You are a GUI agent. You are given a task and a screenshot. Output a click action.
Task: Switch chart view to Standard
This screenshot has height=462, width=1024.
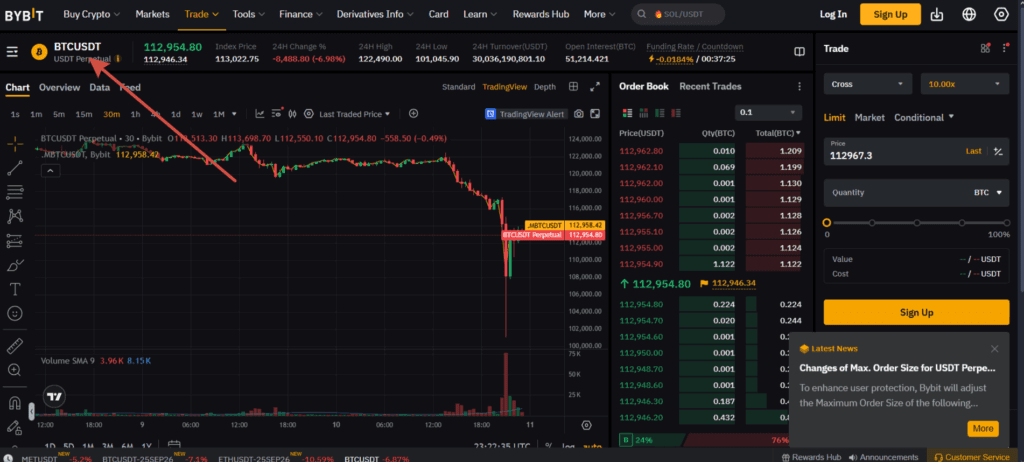(459, 87)
